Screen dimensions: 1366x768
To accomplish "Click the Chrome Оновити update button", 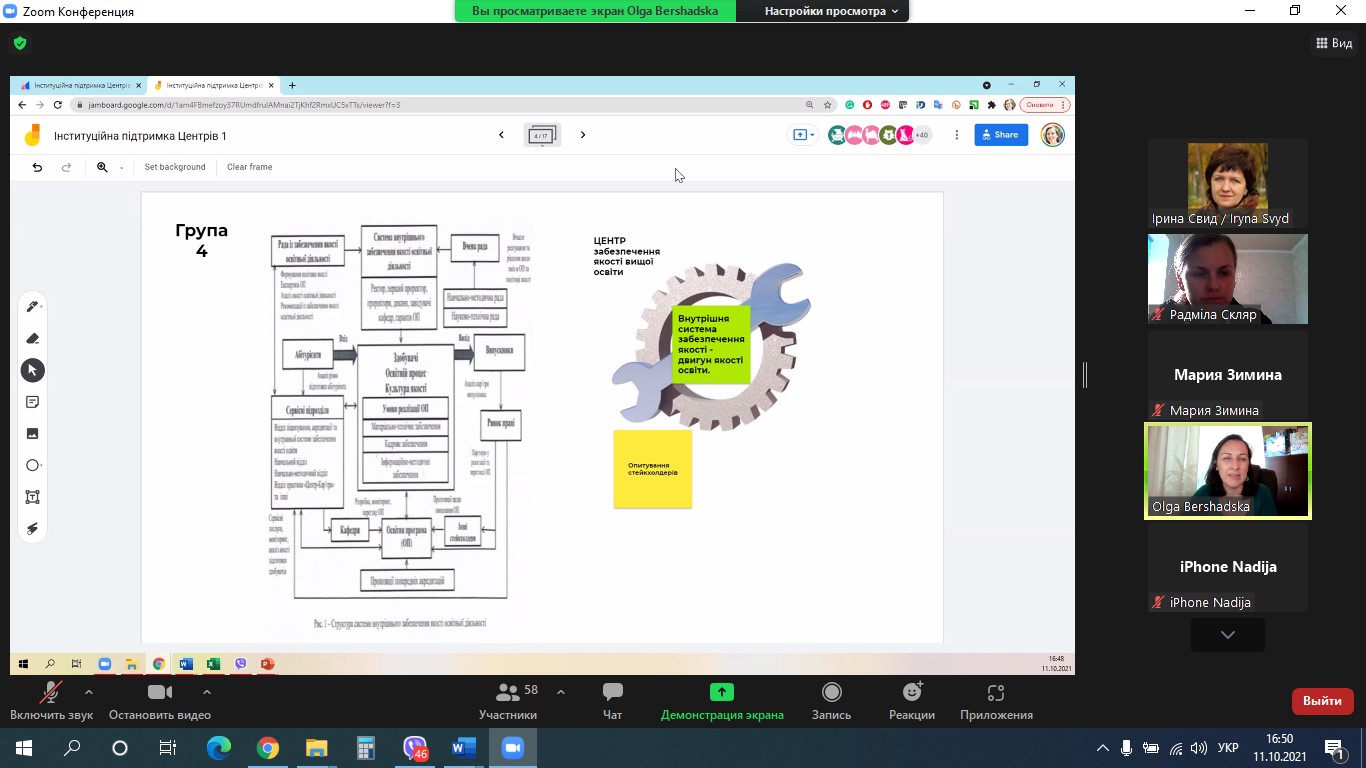I will pos(1044,105).
